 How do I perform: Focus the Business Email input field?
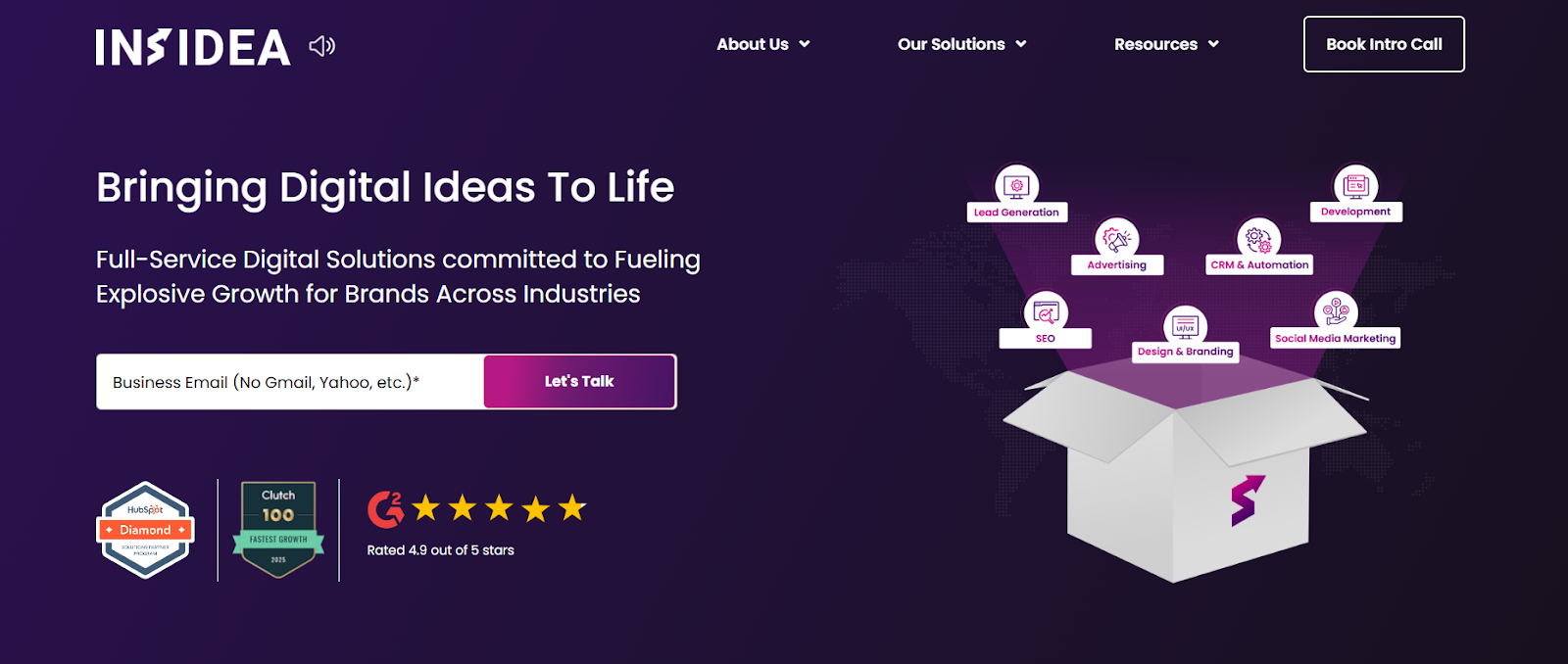coord(290,382)
